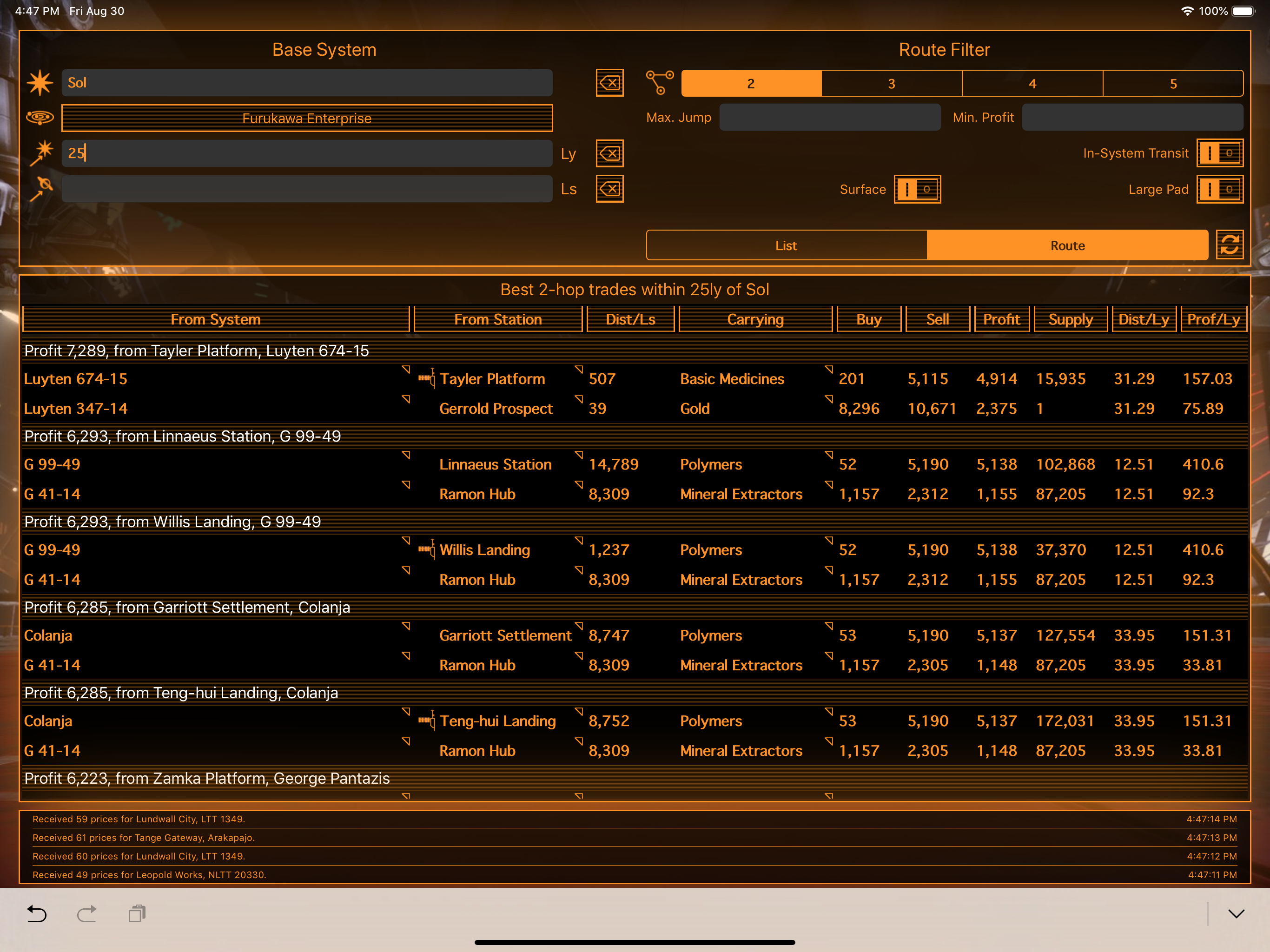The image size is (1270, 952).
Task: Dismiss the keyboard bar with the chevron
Action: pos(1236,913)
